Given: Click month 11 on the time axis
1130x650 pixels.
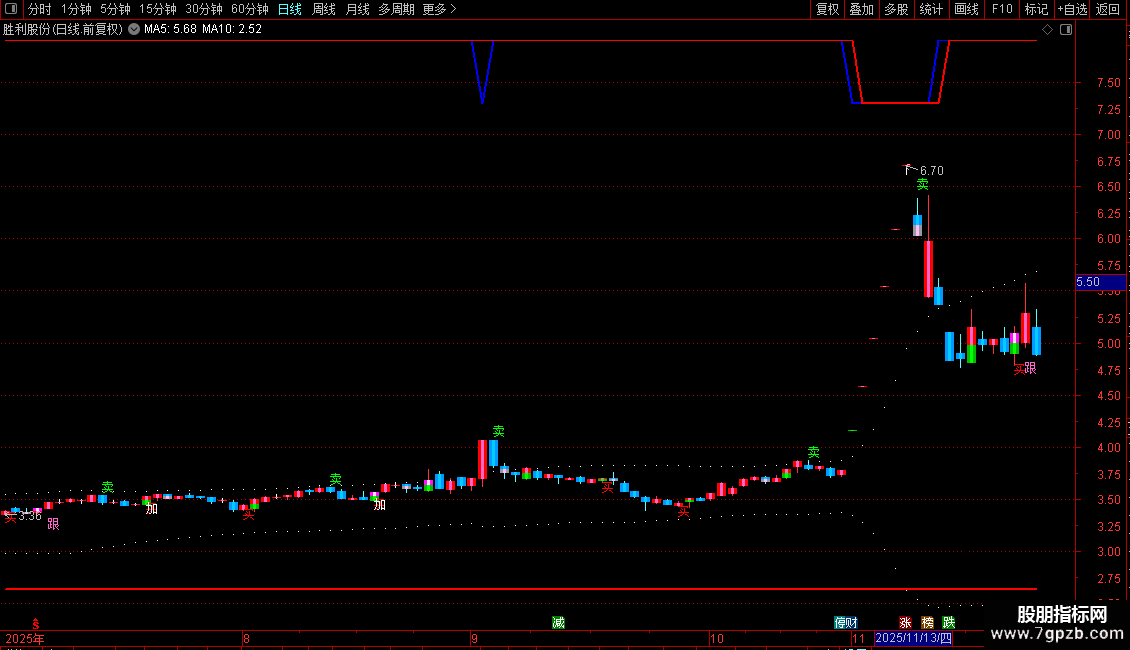Looking at the screenshot, I should coord(858,639).
